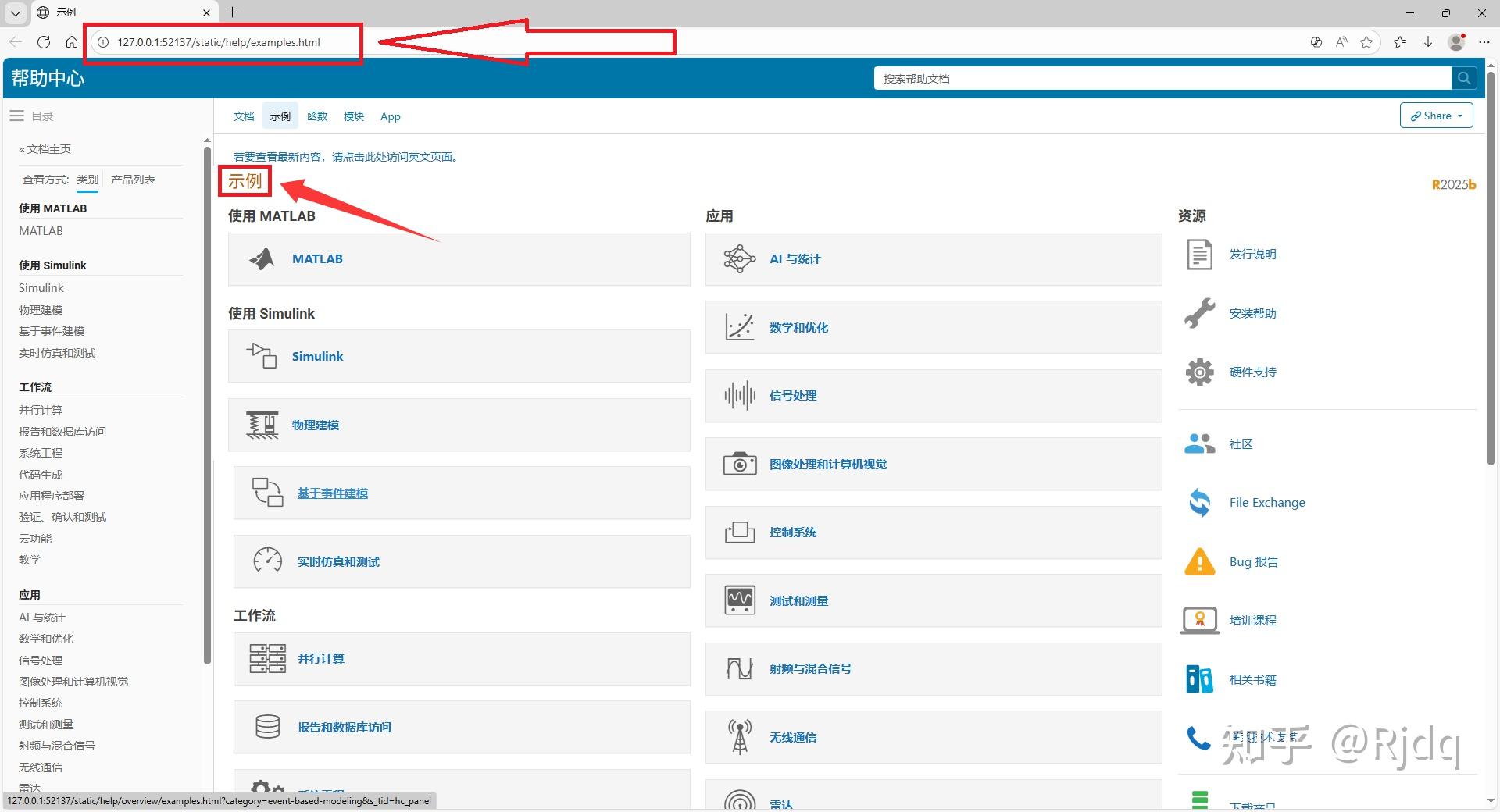1500x812 pixels.
Task: Click the 基于事件建模 icon
Action: pos(267,493)
